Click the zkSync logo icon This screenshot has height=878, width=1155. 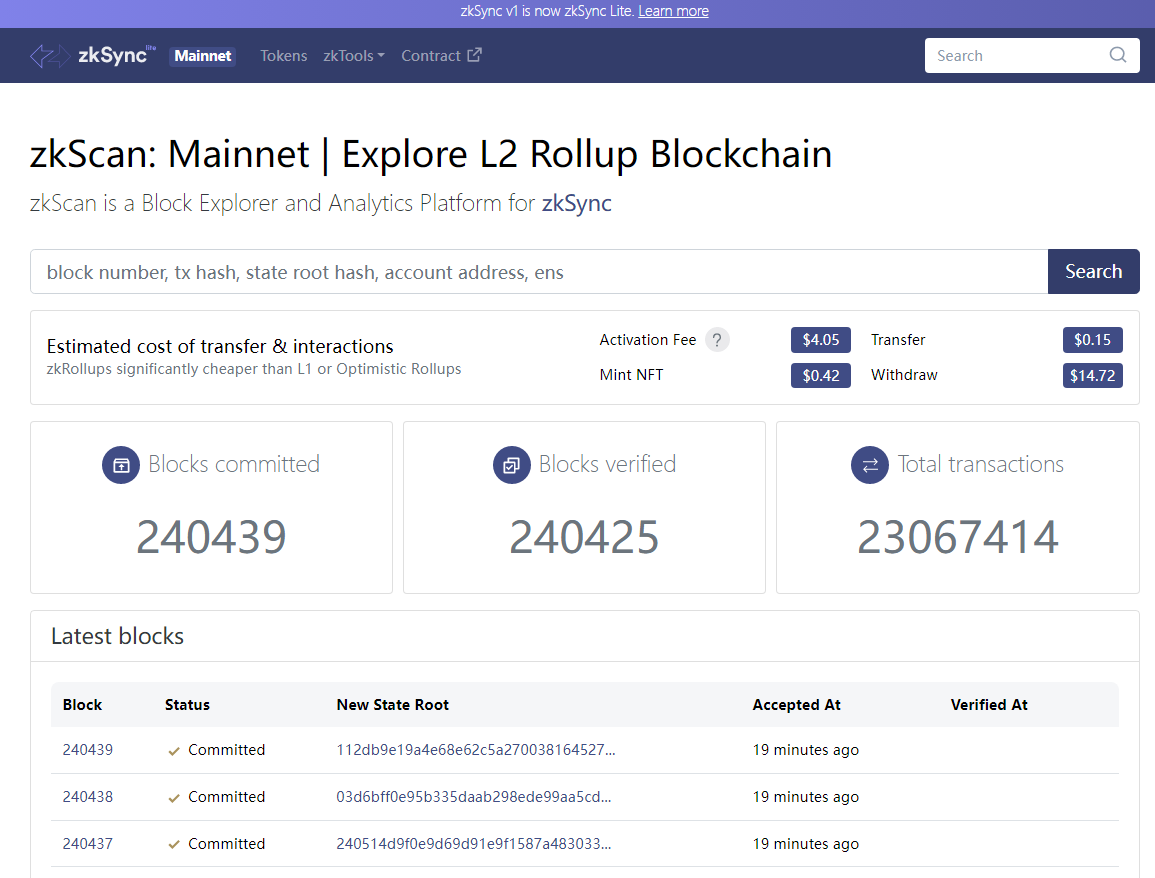[x=49, y=56]
